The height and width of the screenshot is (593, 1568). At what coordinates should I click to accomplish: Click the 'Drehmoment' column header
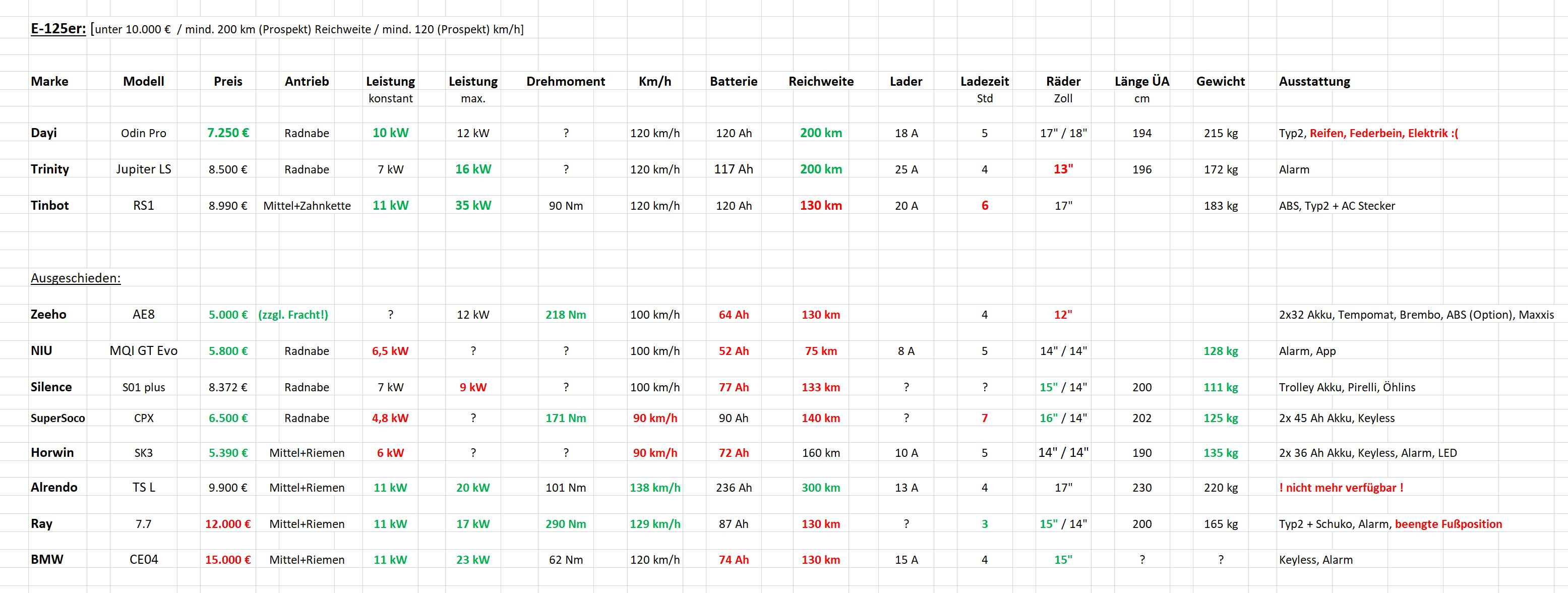coord(566,82)
